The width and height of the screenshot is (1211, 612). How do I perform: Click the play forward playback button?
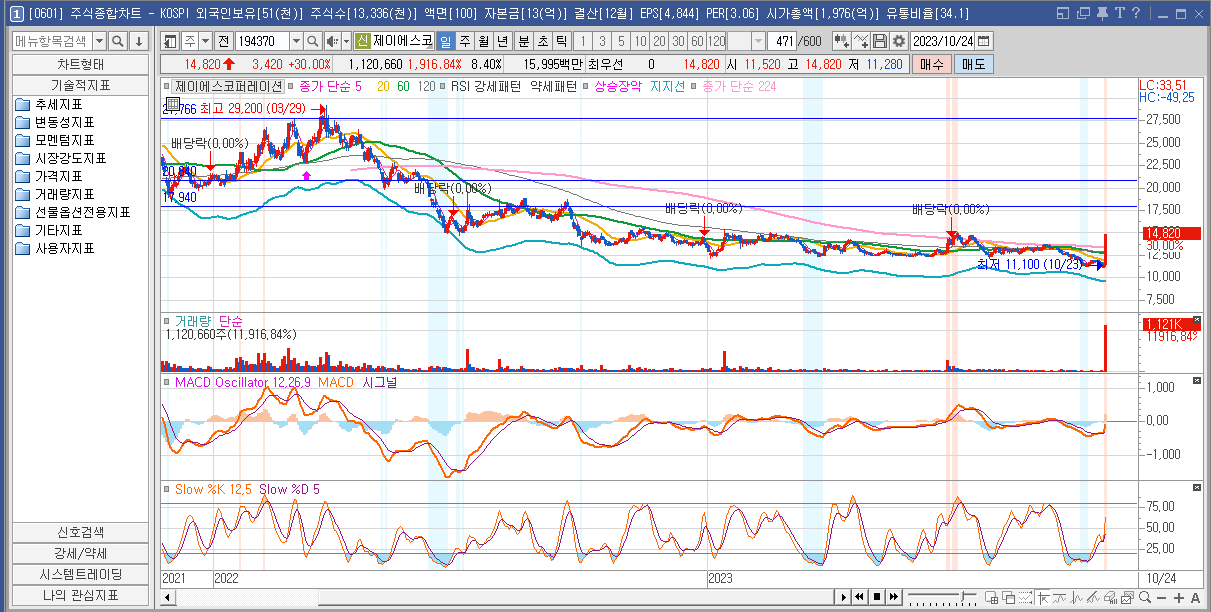click(x=844, y=597)
